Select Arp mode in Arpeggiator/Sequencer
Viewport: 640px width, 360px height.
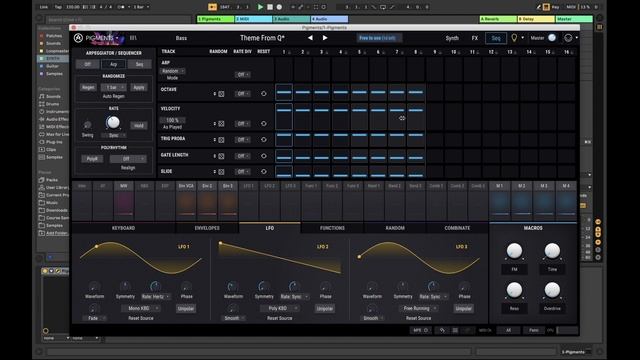113,64
